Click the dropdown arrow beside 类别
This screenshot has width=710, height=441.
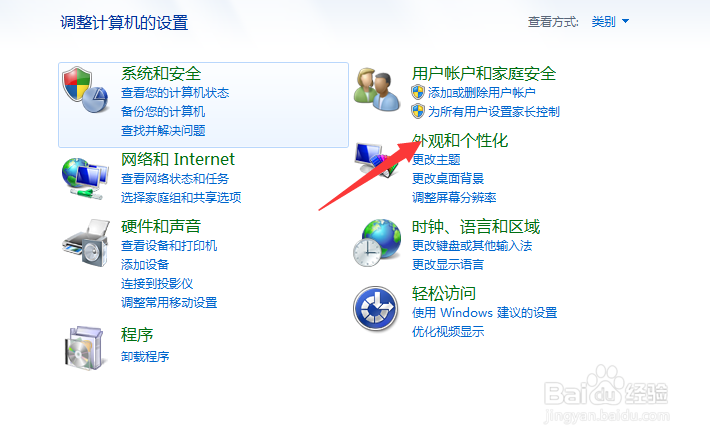[x=625, y=21]
